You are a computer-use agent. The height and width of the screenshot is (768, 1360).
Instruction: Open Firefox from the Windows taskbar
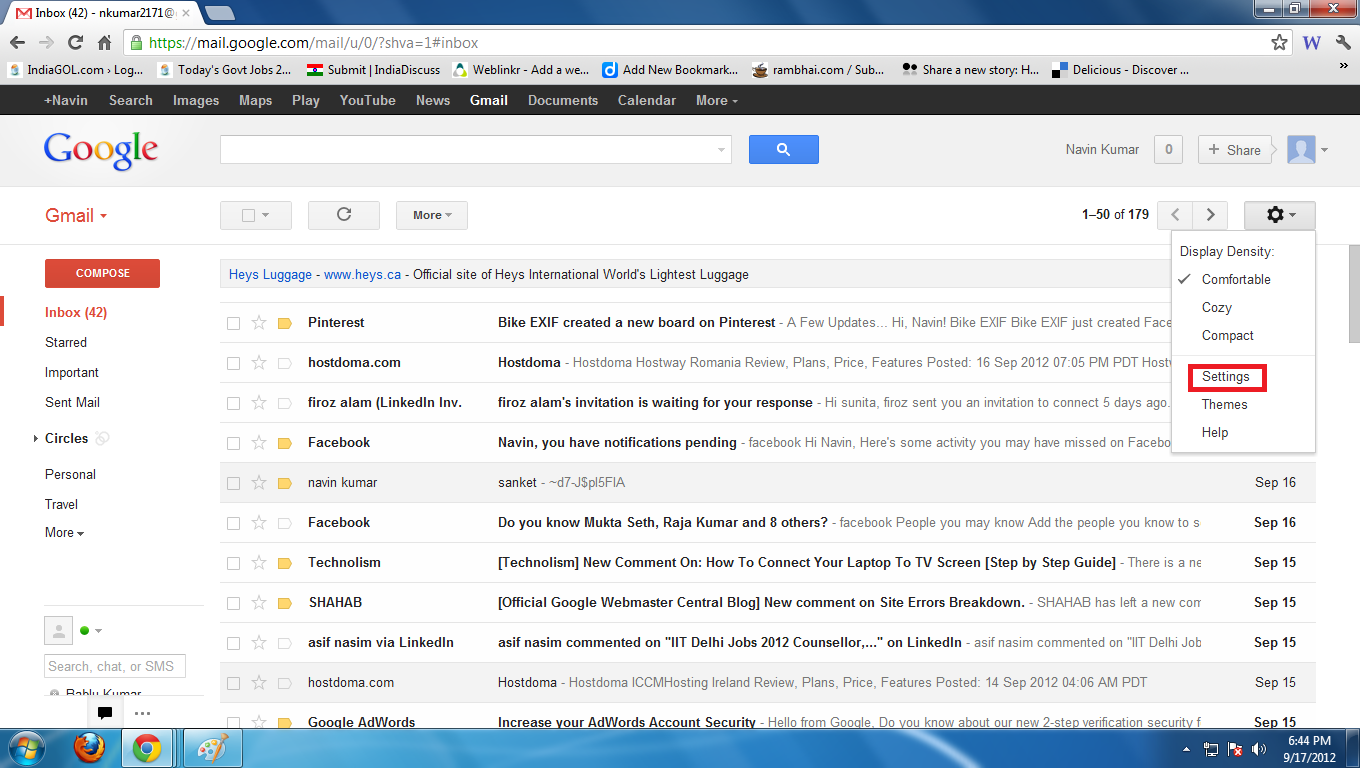click(90, 748)
